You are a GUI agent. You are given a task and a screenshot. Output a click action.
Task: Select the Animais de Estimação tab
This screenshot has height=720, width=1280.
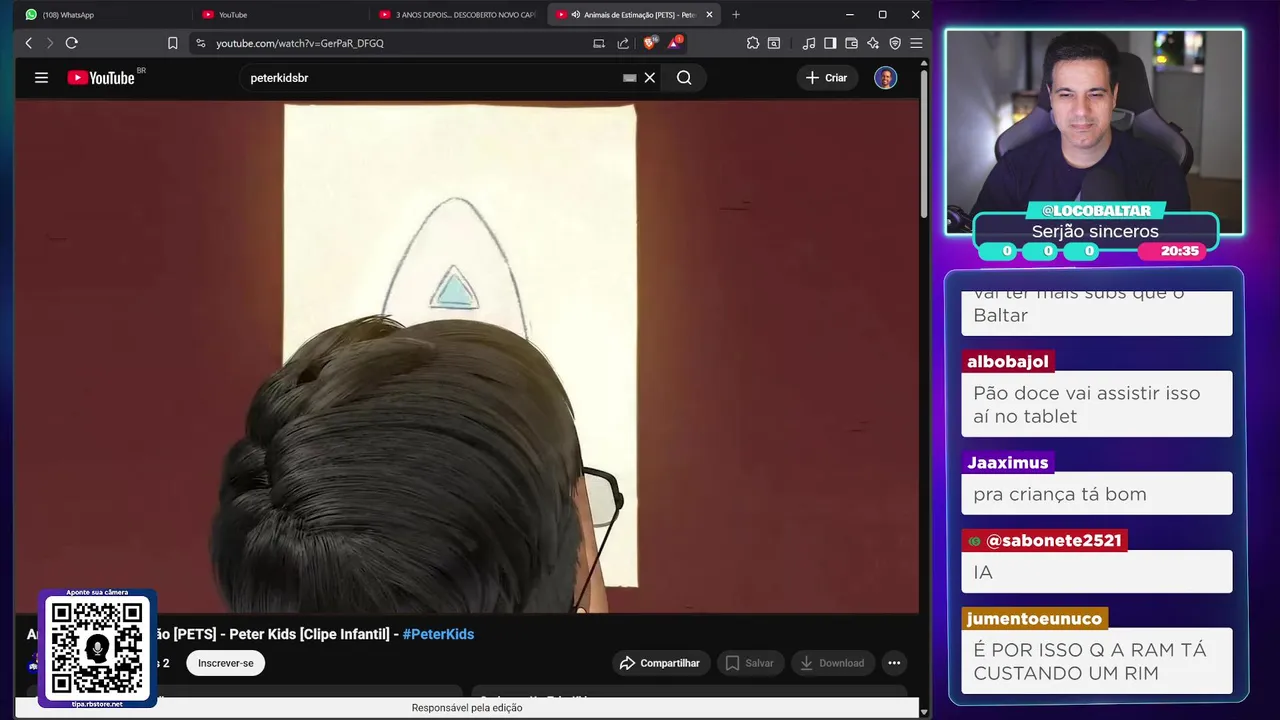630,15
